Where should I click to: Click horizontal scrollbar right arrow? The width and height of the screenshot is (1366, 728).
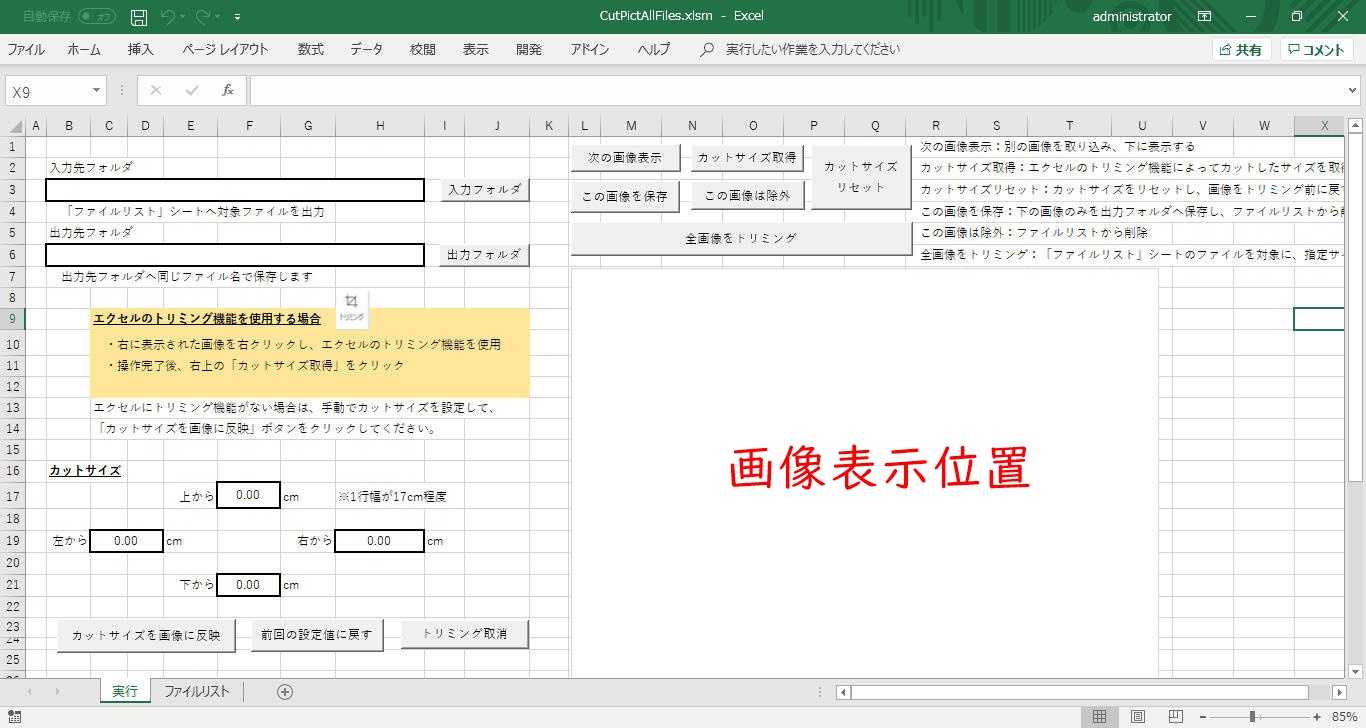[1340, 692]
